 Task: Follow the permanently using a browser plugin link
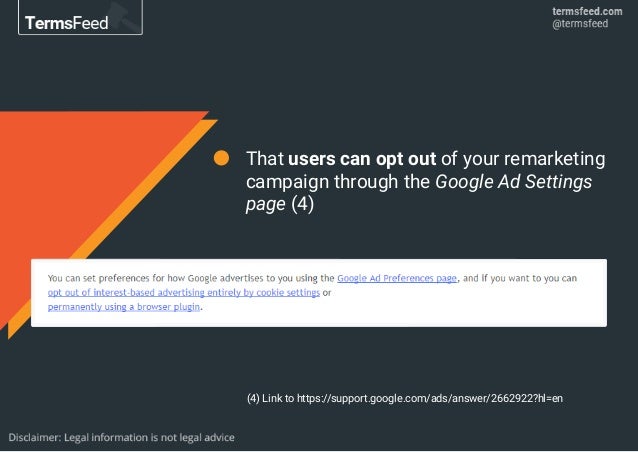pos(124,308)
